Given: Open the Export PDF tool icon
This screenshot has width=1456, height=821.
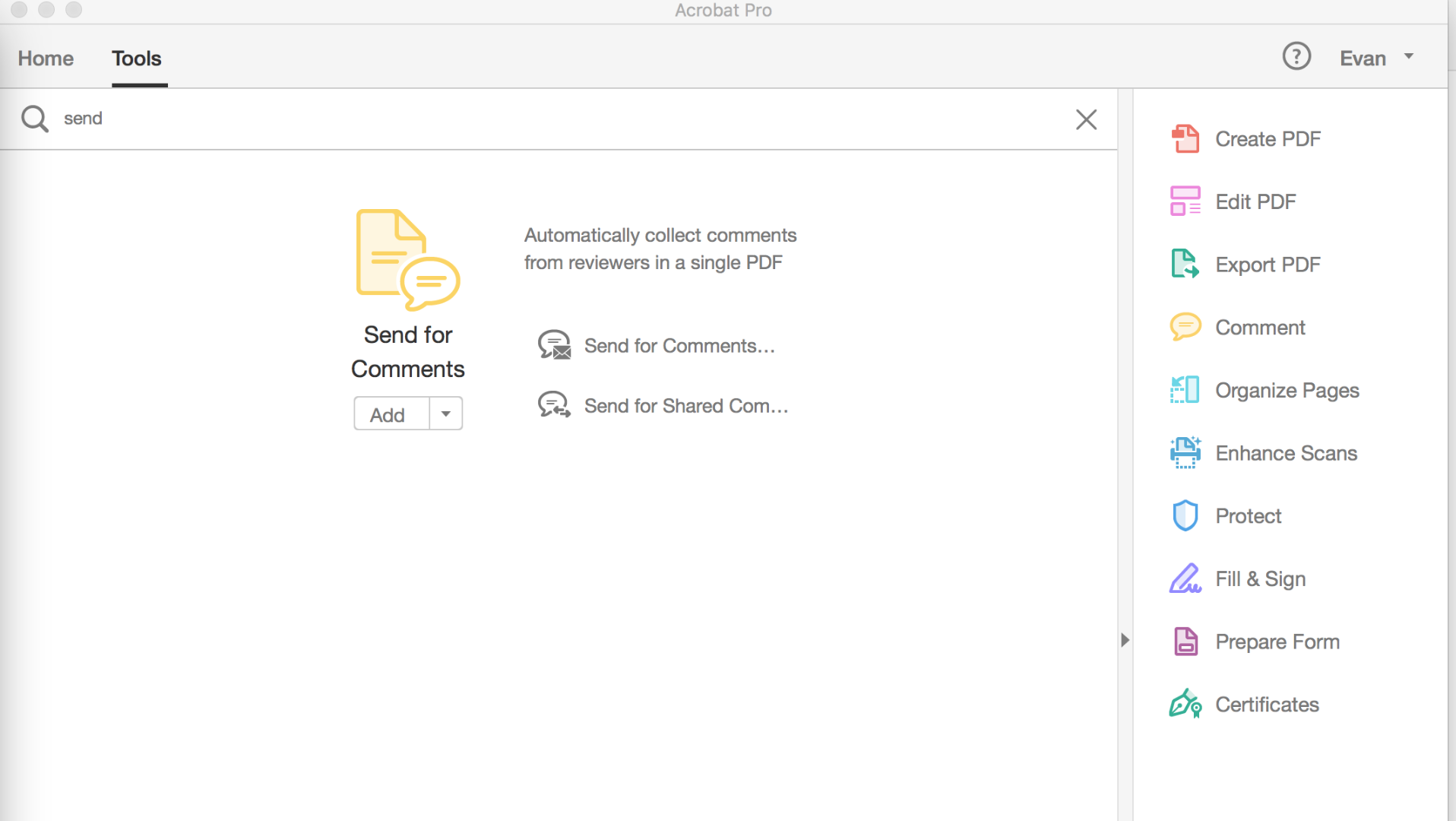Looking at the screenshot, I should coord(1185,264).
